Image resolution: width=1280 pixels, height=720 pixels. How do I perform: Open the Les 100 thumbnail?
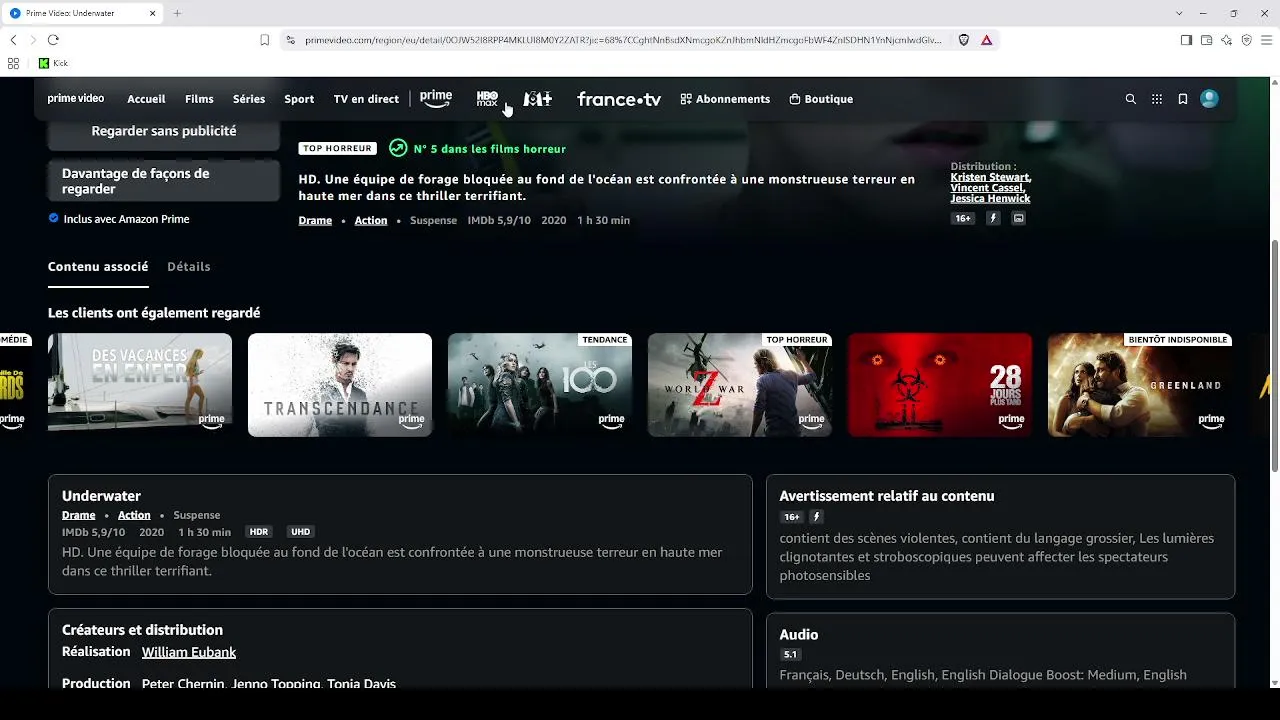tap(540, 385)
